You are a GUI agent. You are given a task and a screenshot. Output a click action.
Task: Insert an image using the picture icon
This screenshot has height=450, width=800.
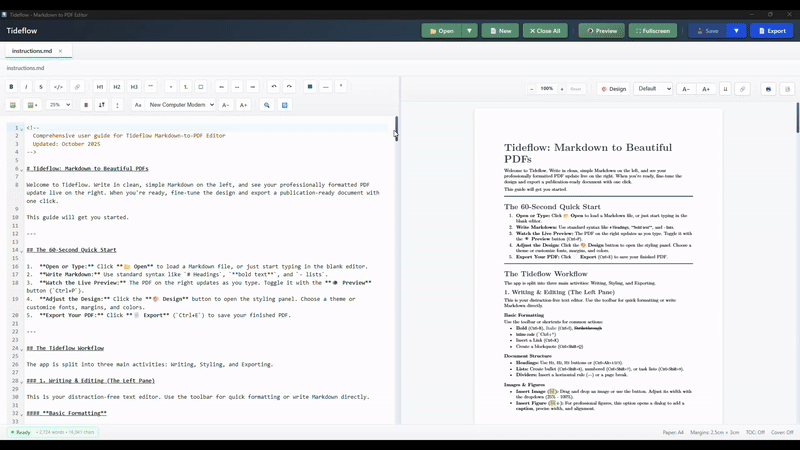pos(12,105)
